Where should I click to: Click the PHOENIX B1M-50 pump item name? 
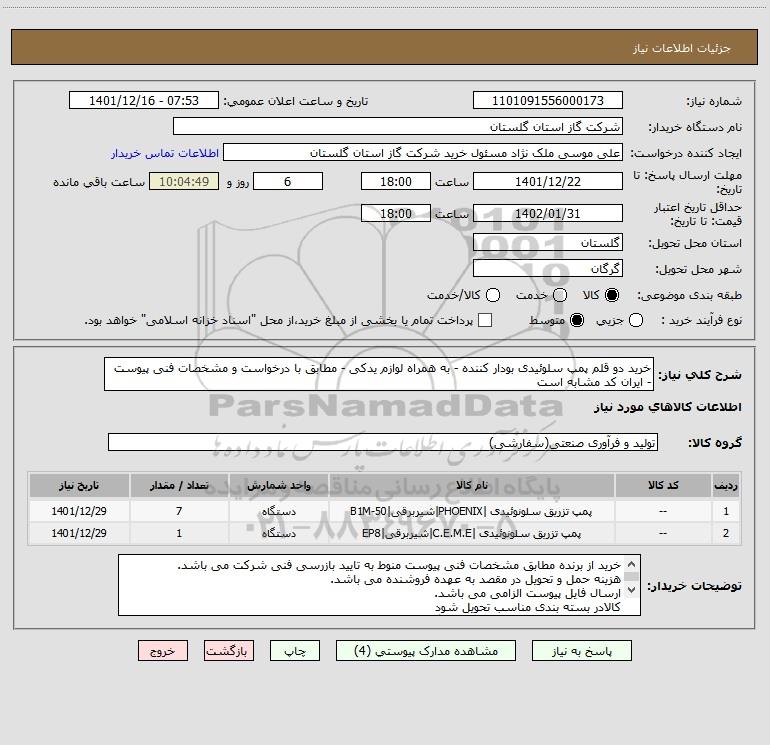click(x=471, y=511)
